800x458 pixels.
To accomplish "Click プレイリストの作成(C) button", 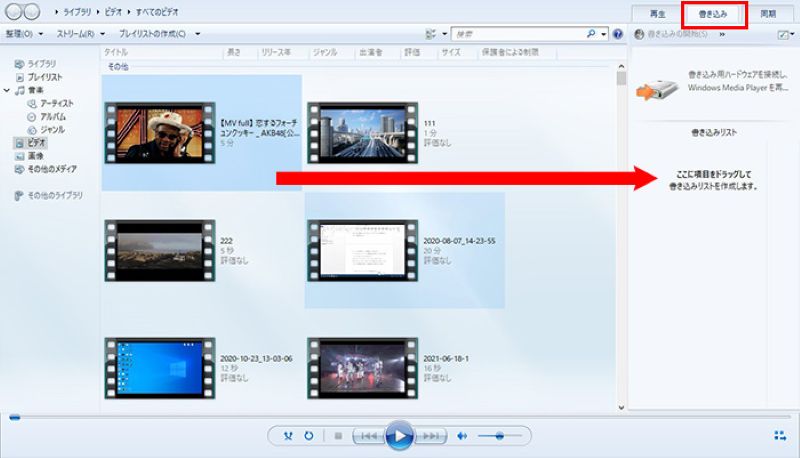I will (x=153, y=34).
